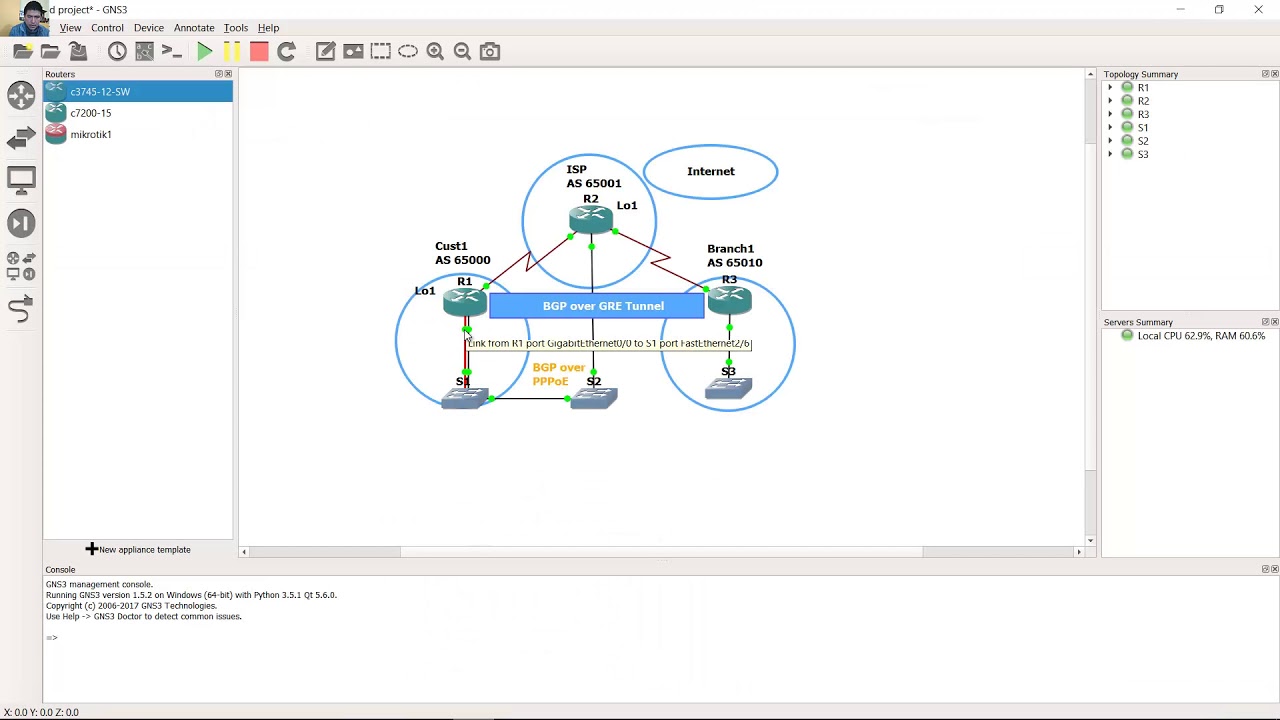
Task: Open the Annotate menu
Action: click(x=194, y=28)
